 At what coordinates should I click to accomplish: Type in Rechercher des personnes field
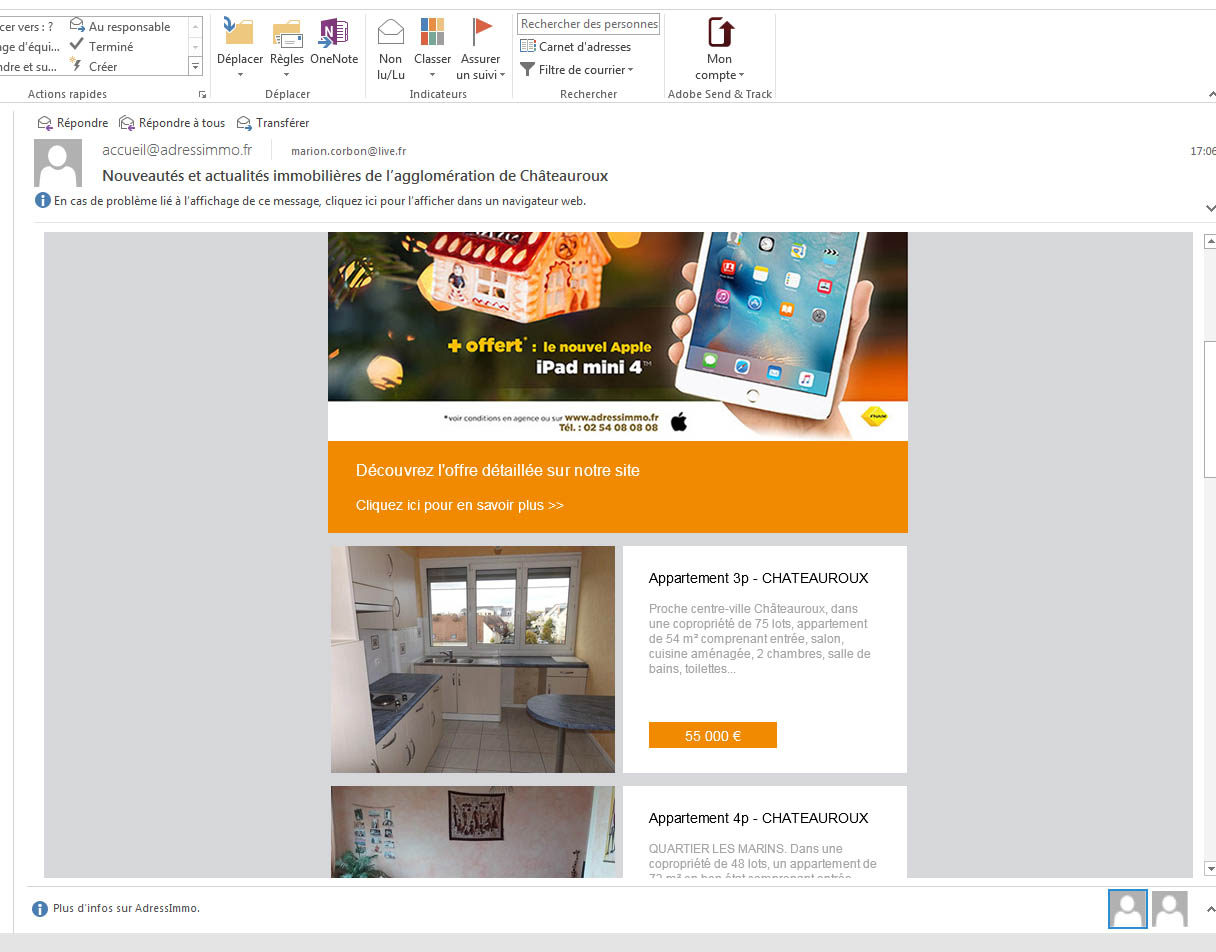point(589,24)
